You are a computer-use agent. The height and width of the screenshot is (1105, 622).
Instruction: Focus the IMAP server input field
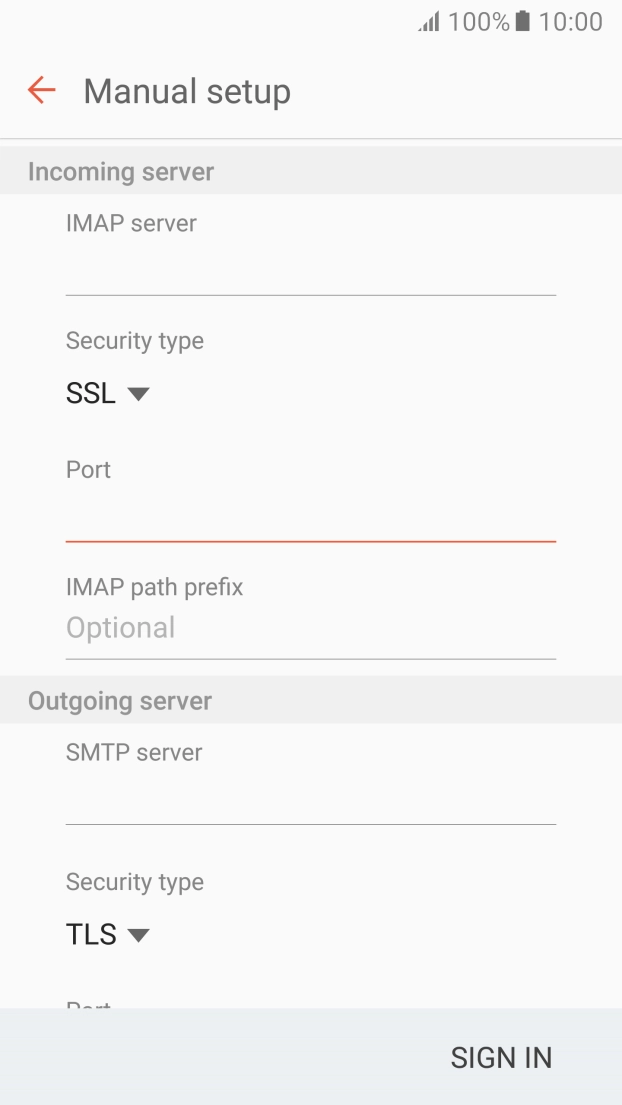pyautogui.click(x=310, y=271)
